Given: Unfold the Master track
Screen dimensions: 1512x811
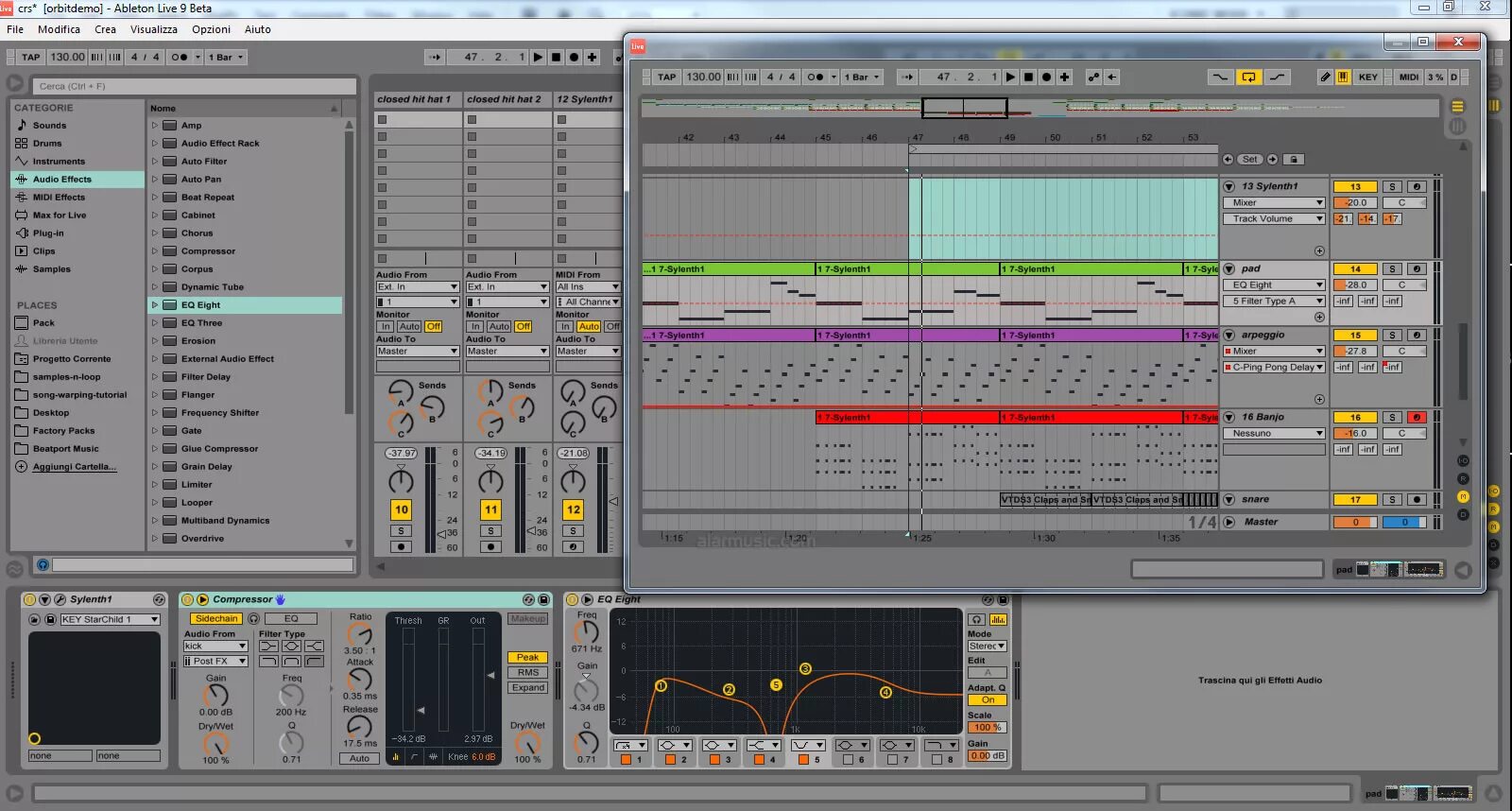Looking at the screenshot, I should (x=1229, y=522).
